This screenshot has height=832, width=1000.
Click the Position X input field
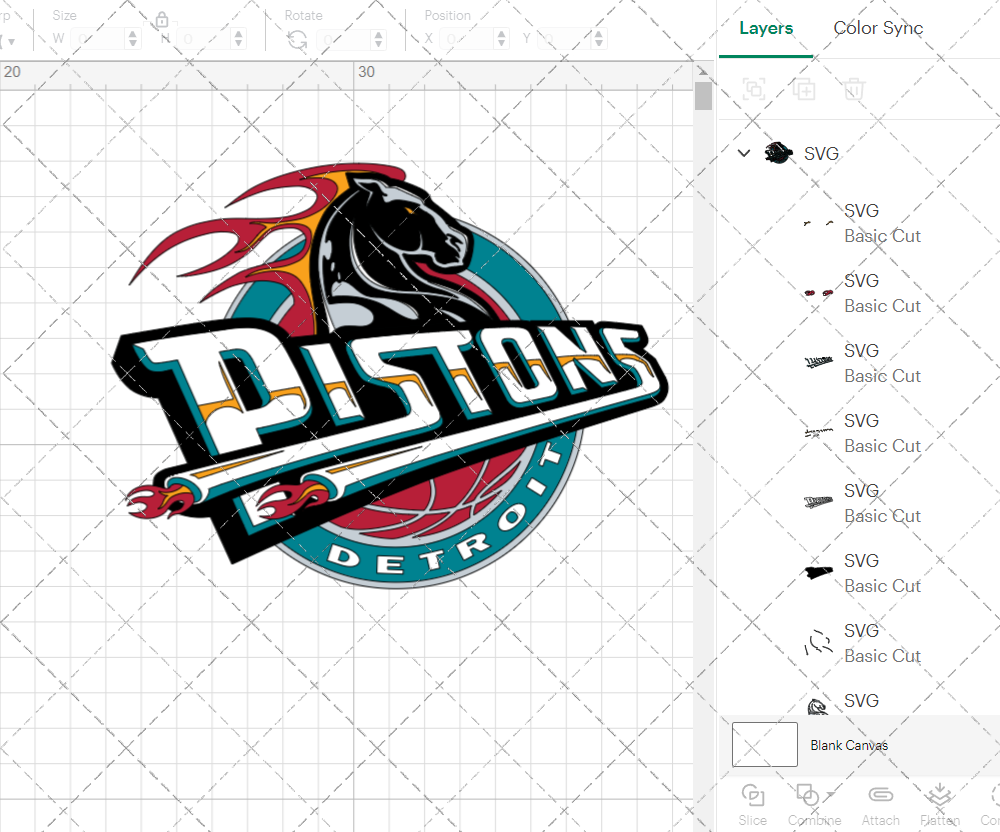pos(467,40)
